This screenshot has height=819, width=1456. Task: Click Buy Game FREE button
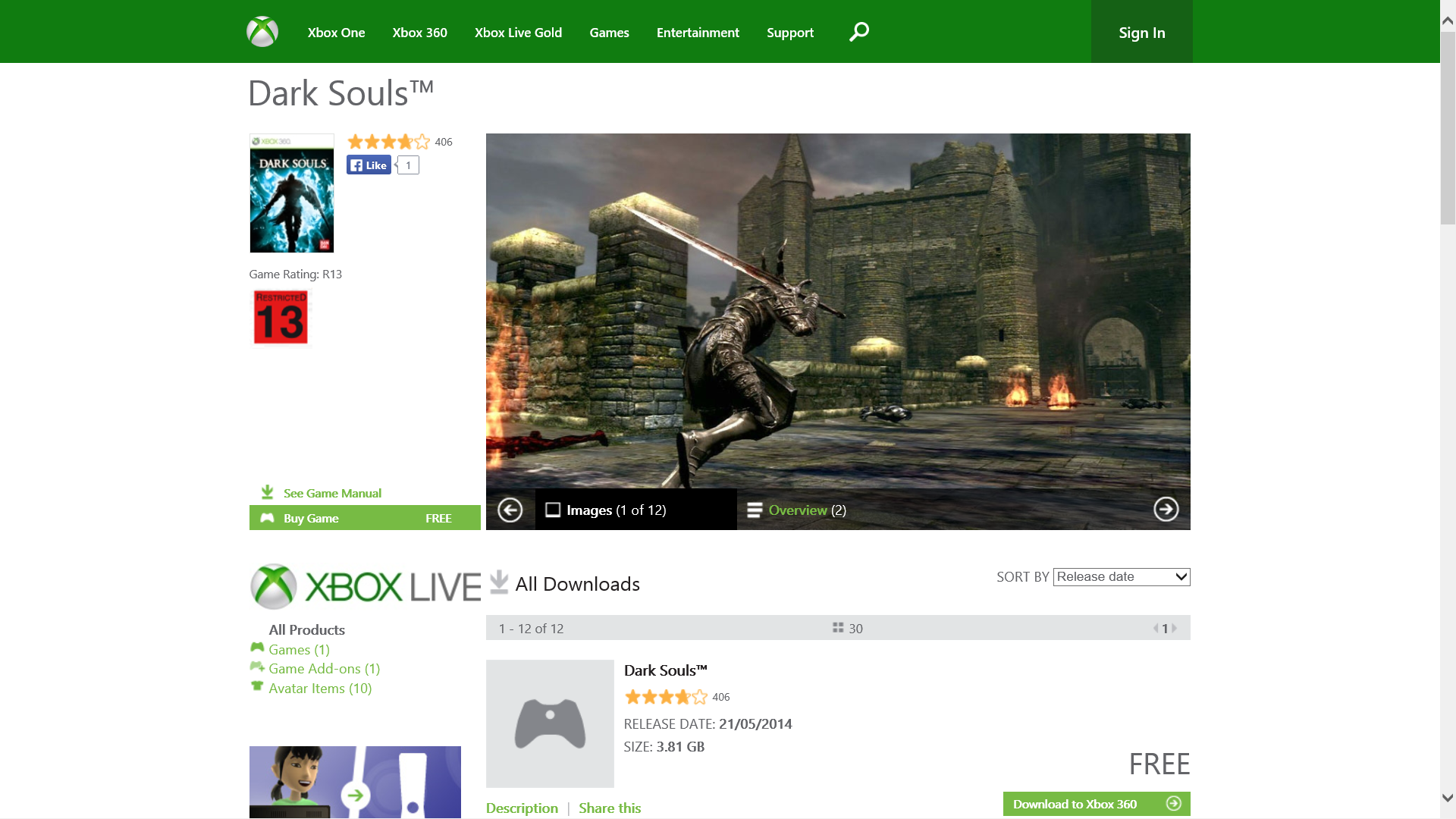(365, 518)
